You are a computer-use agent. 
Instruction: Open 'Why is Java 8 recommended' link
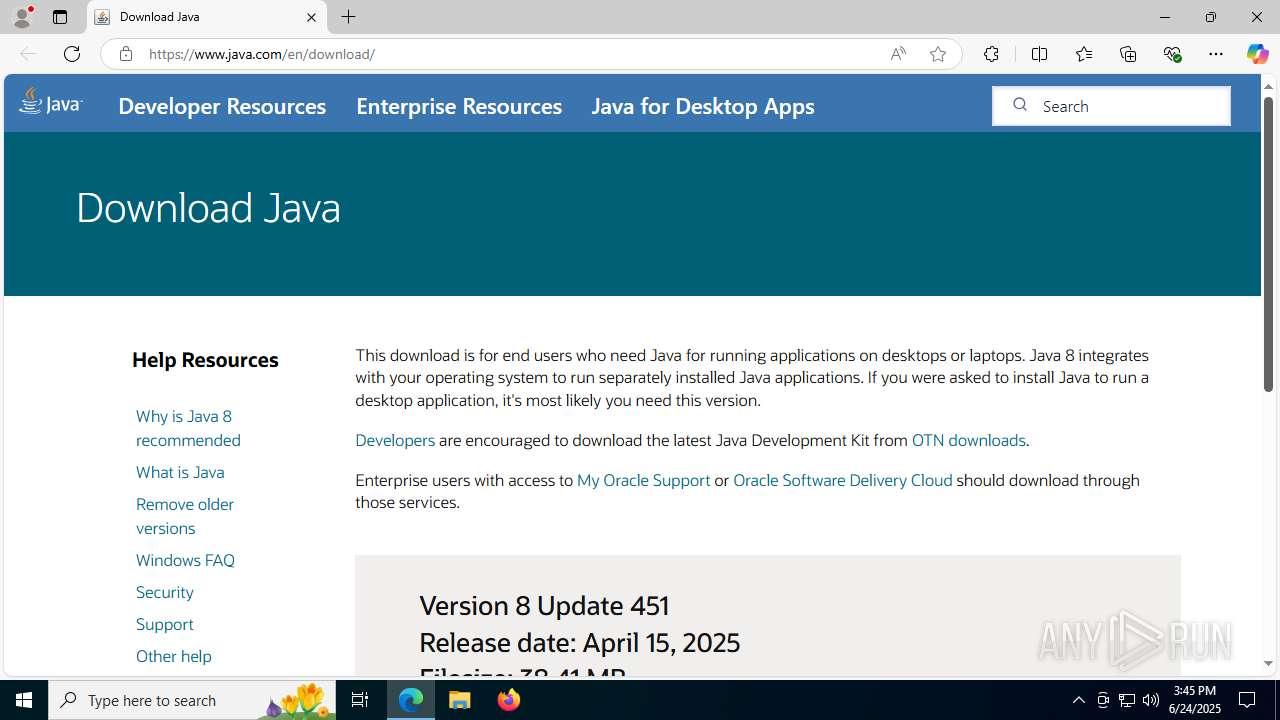click(188, 428)
